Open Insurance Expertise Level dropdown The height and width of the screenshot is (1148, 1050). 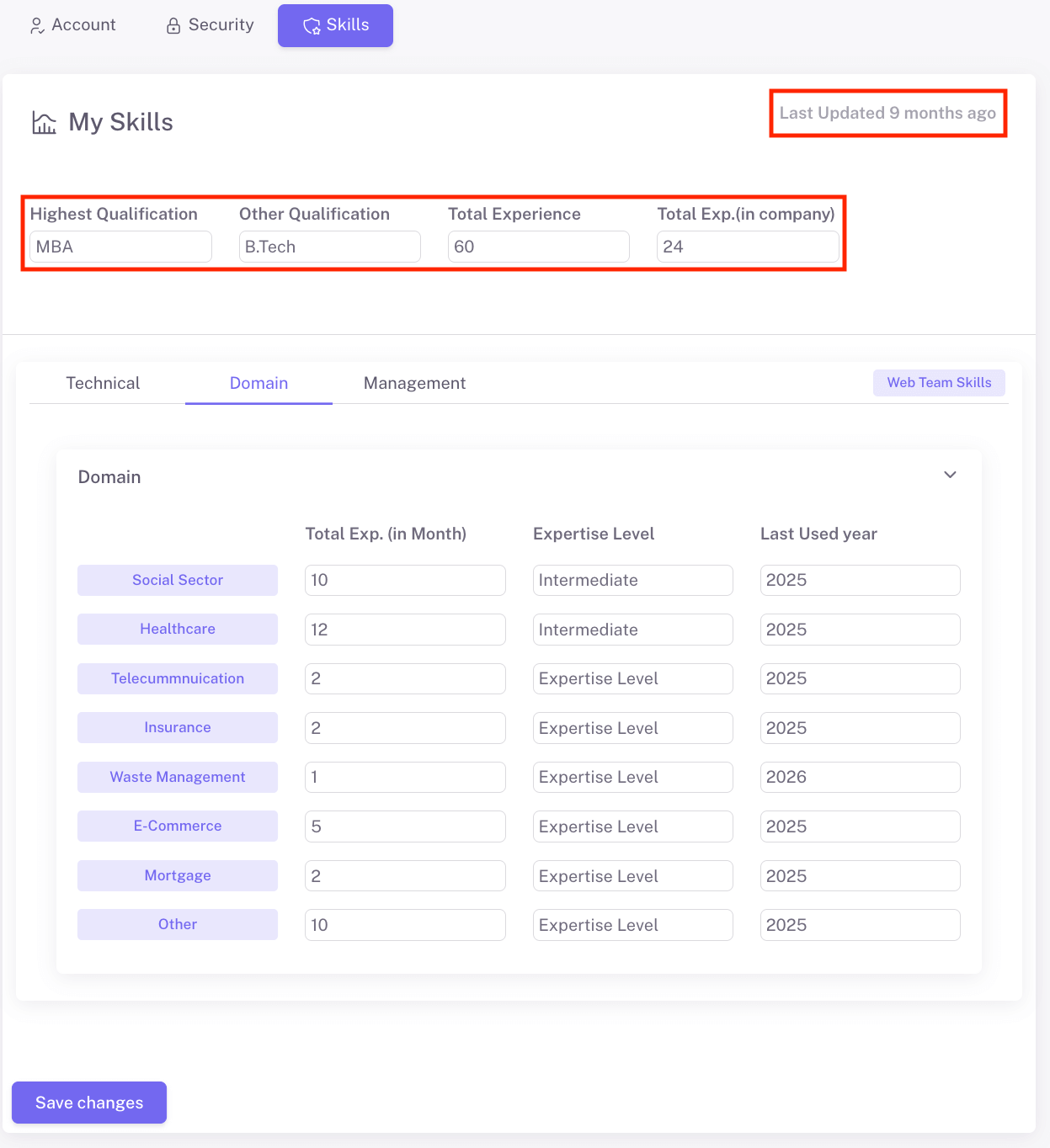tap(632, 728)
